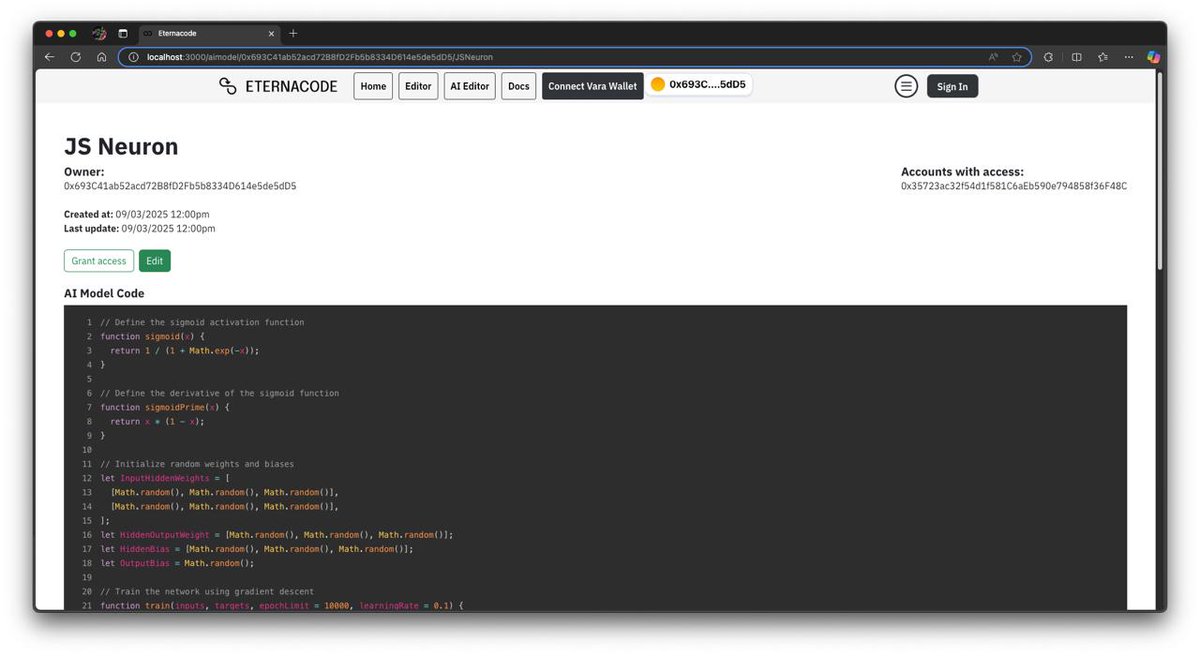
Task: Click the line with let InputHiddenWeights
Action: coord(165,478)
